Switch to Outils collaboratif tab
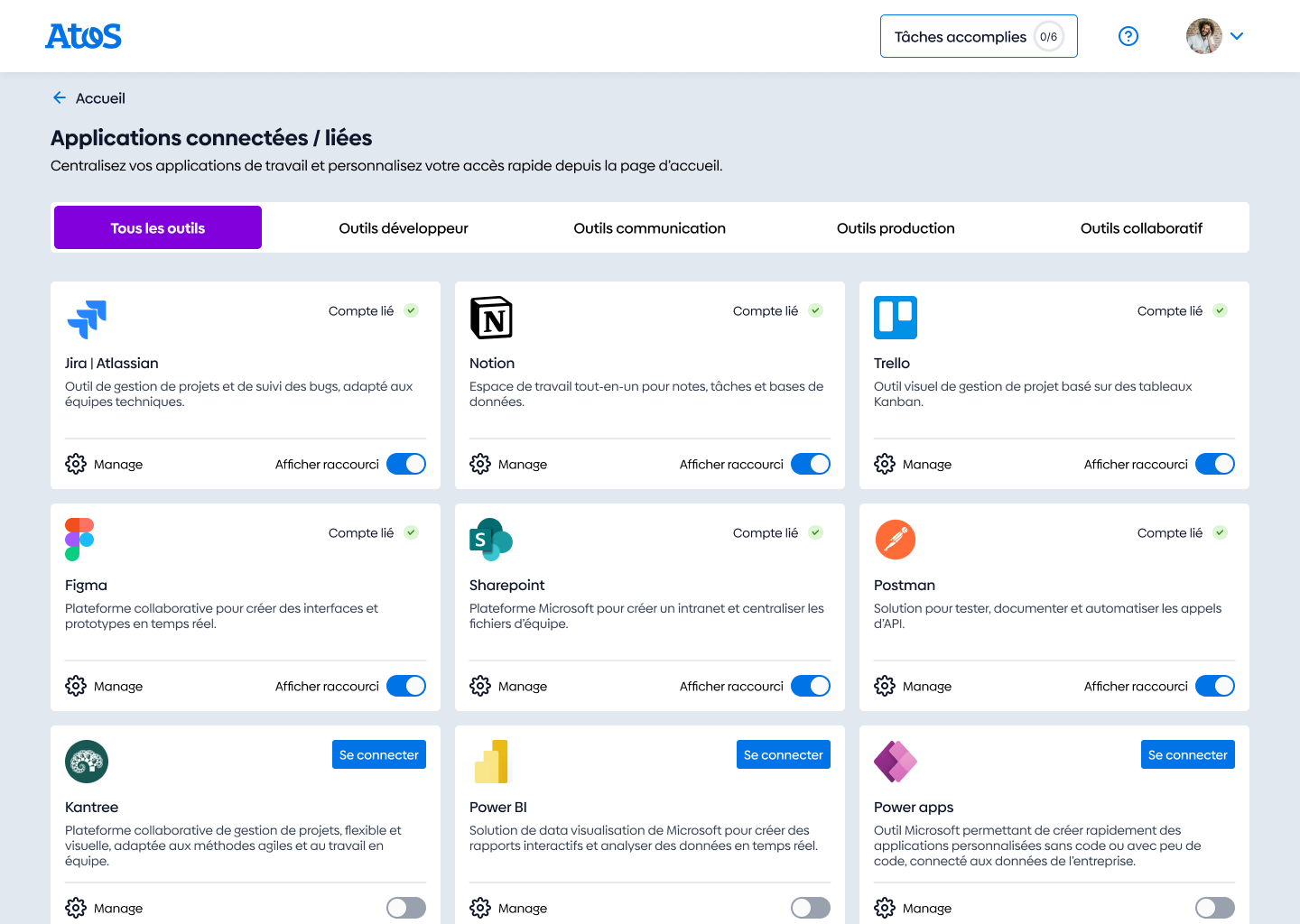The height and width of the screenshot is (924, 1300). pos(1141,228)
